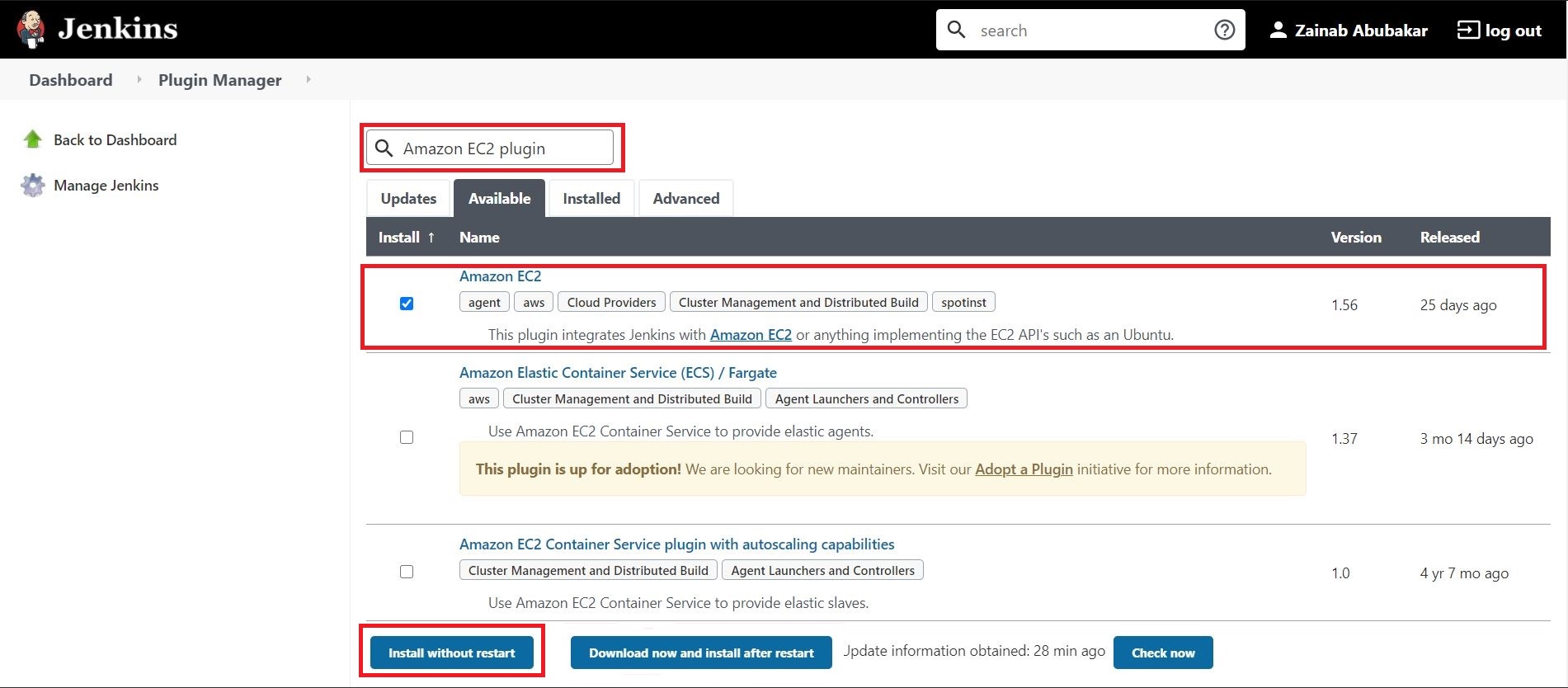This screenshot has width=1568, height=688.
Task: Click the agent tag under Amazon EC2
Action: click(x=484, y=302)
